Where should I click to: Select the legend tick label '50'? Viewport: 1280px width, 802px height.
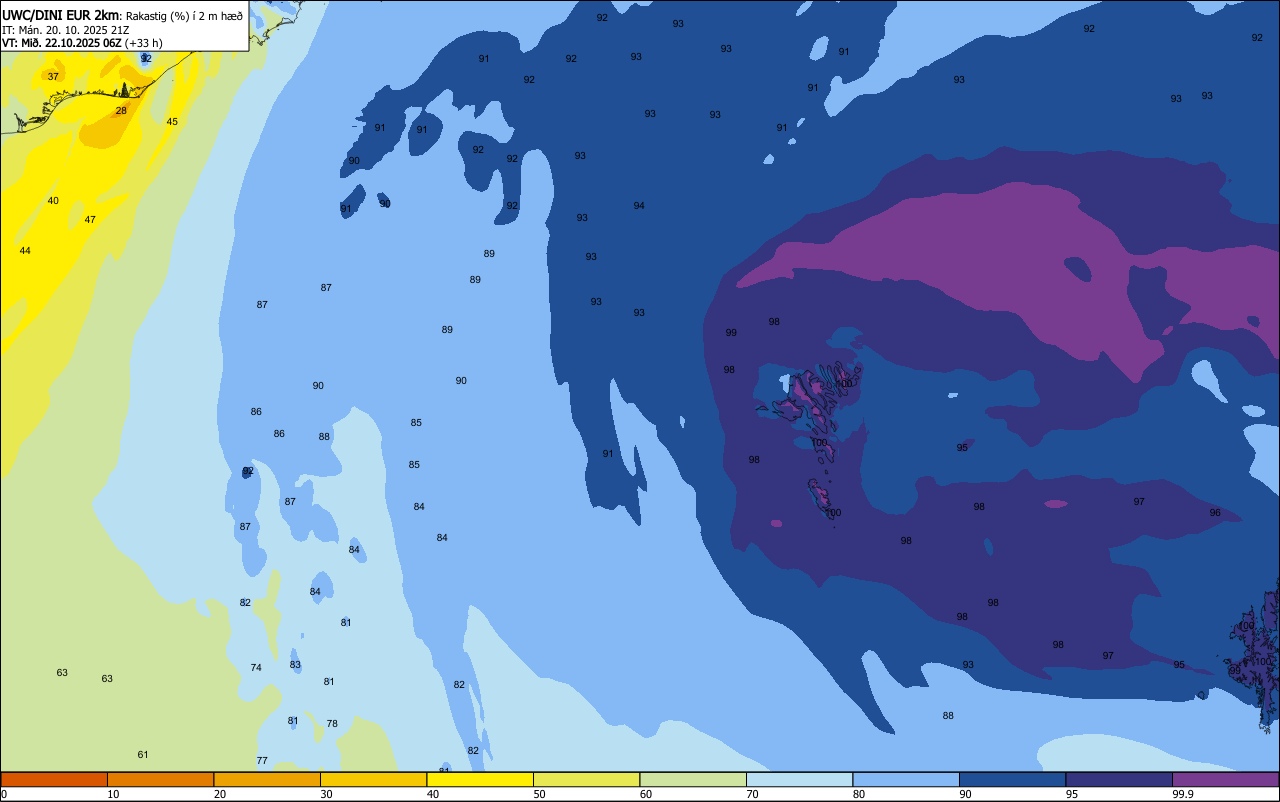[x=539, y=794]
